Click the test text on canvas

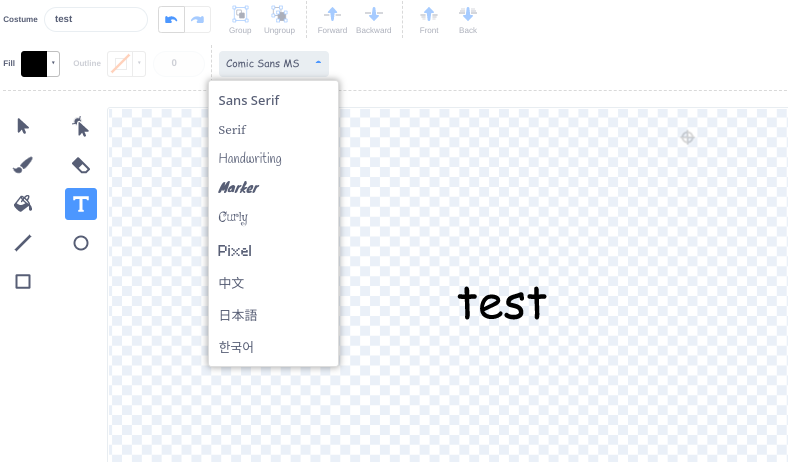pyautogui.click(x=502, y=303)
